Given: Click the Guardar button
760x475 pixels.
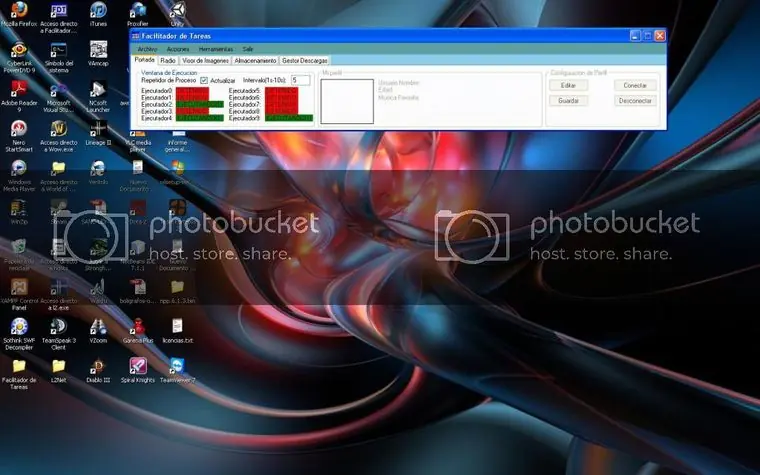Looking at the screenshot, I should point(569,101).
